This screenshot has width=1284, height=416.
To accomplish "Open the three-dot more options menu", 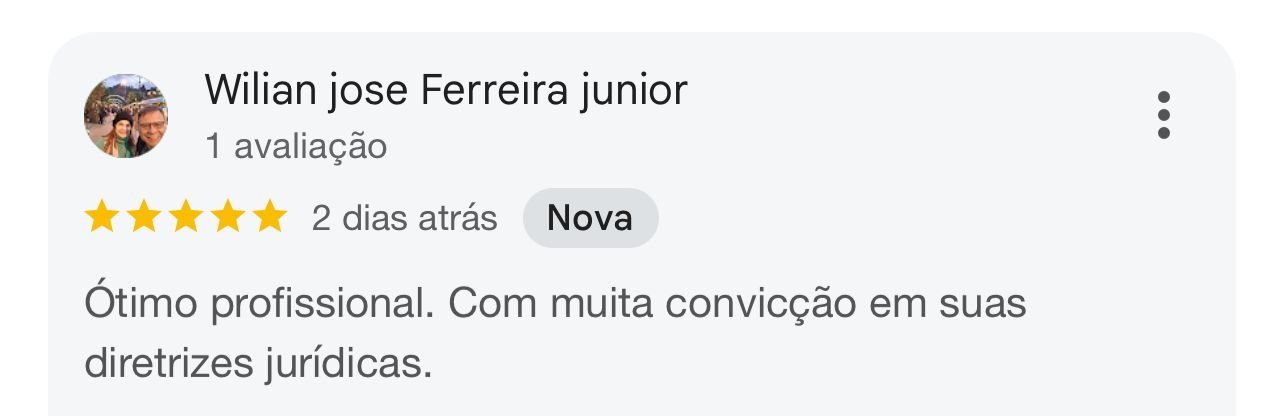I will coord(1163,116).
